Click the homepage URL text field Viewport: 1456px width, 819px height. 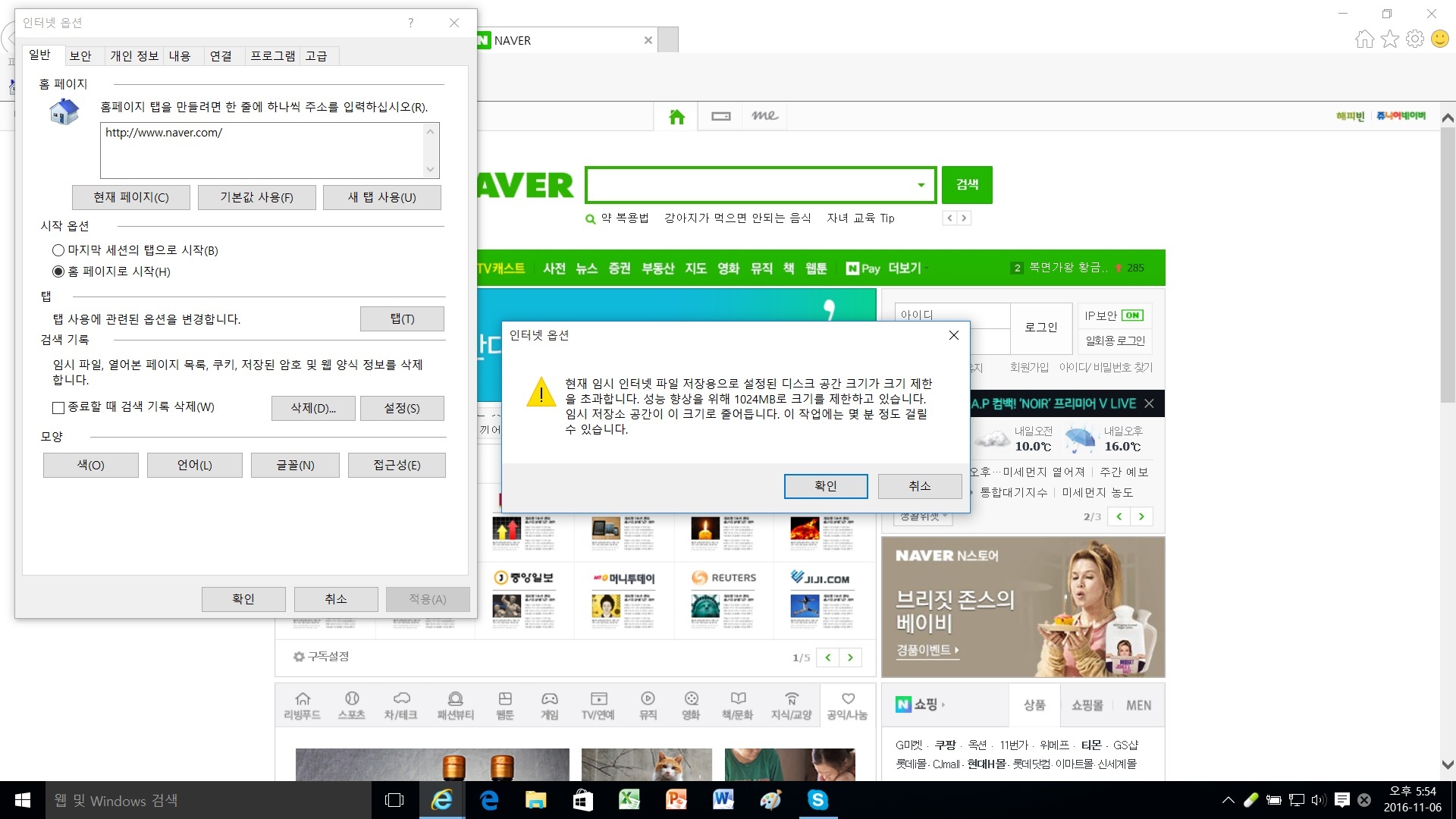click(x=262, y=150)
